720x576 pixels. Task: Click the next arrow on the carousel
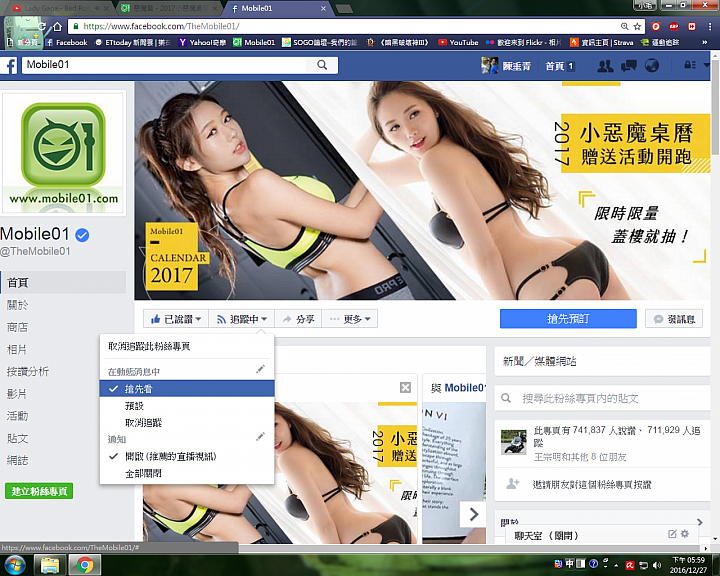point(473,514)
